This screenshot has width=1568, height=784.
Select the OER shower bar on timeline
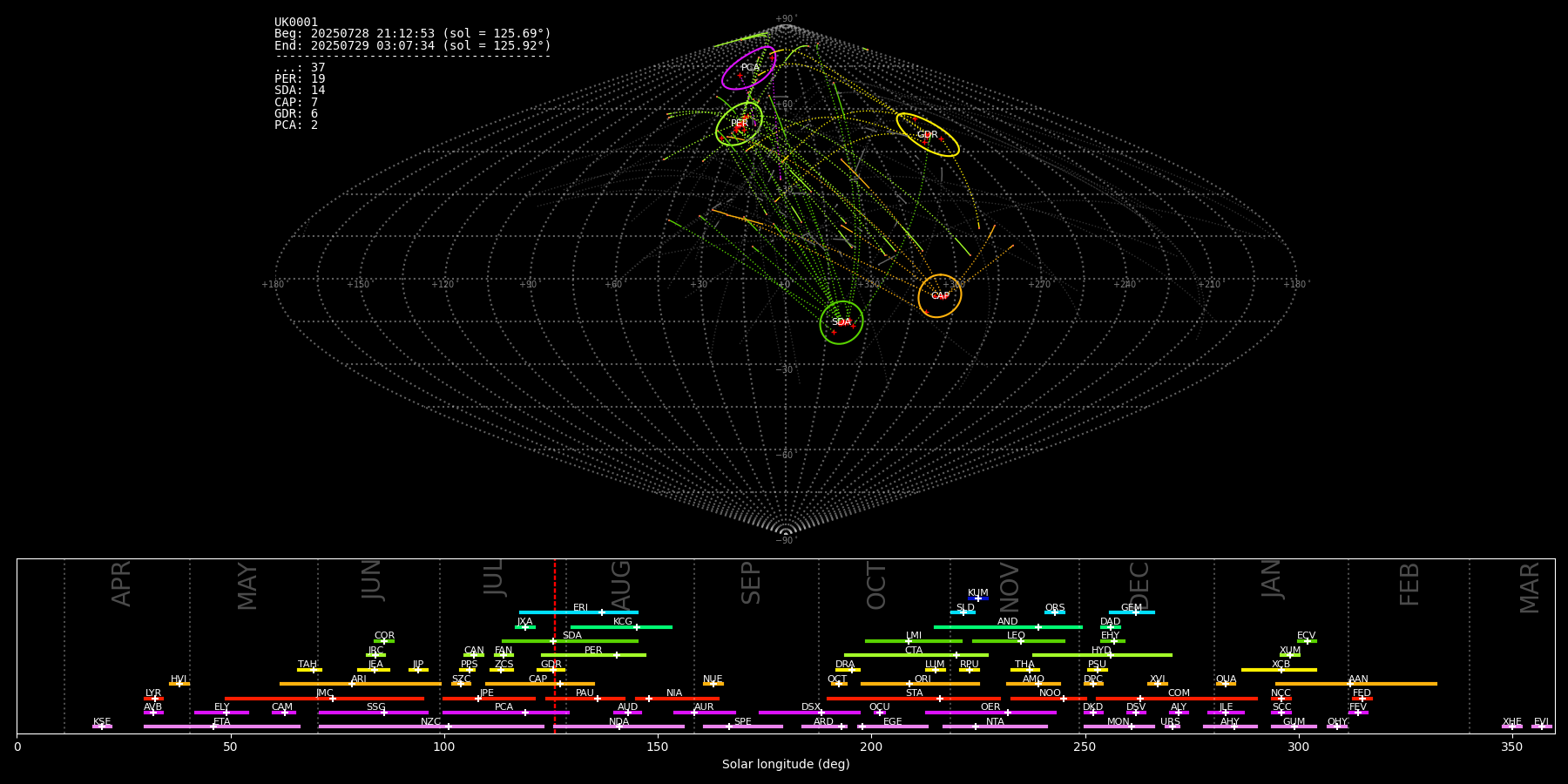click(990, 713)
